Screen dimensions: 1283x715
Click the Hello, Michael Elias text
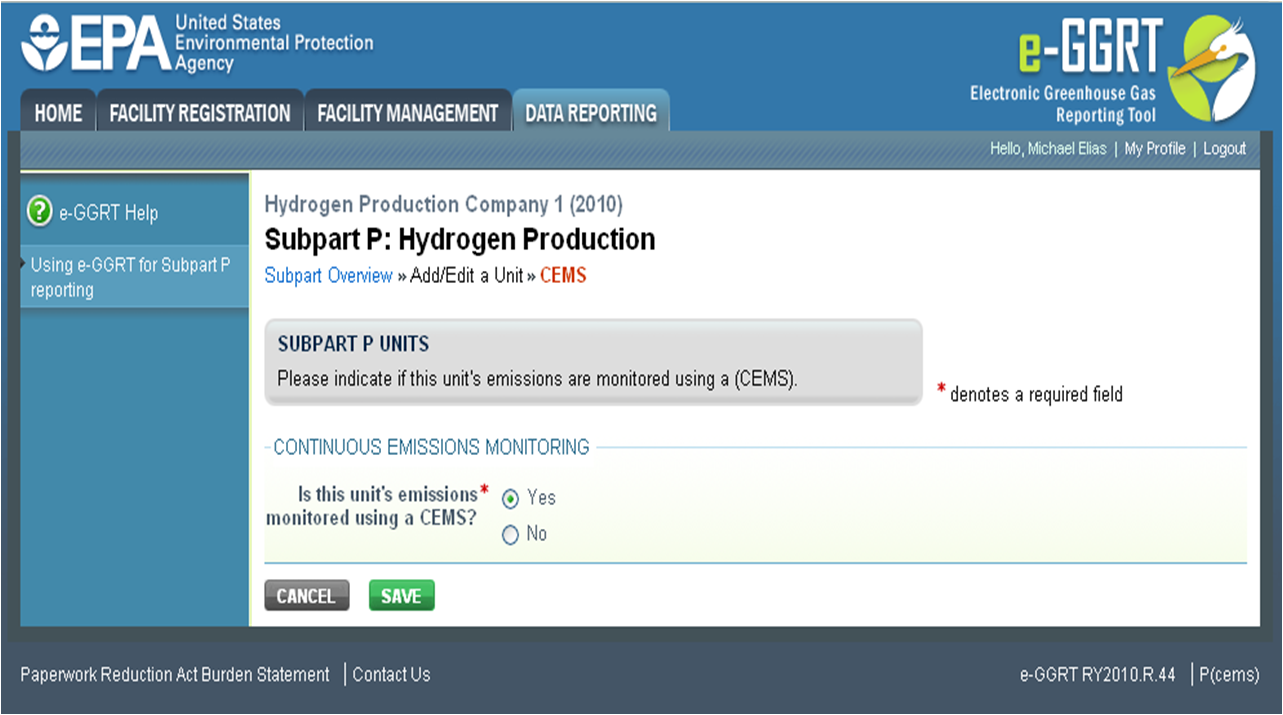point(1048,149)
